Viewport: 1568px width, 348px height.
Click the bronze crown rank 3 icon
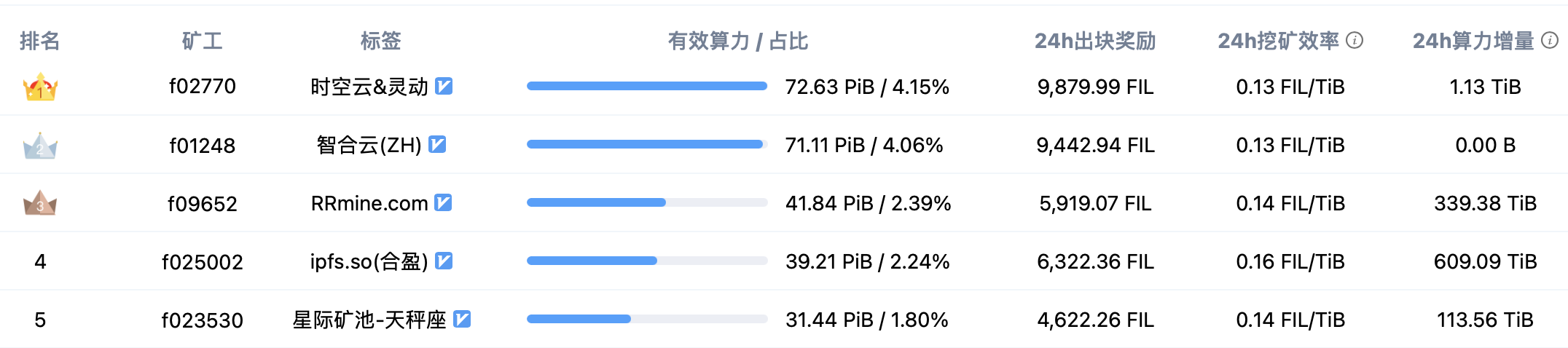tap(40, 203)
